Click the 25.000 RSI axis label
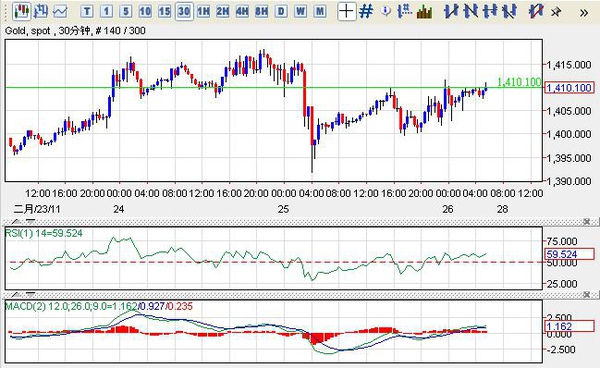The width and height of the screenshot is (600, 368). (x=562, y=284)
